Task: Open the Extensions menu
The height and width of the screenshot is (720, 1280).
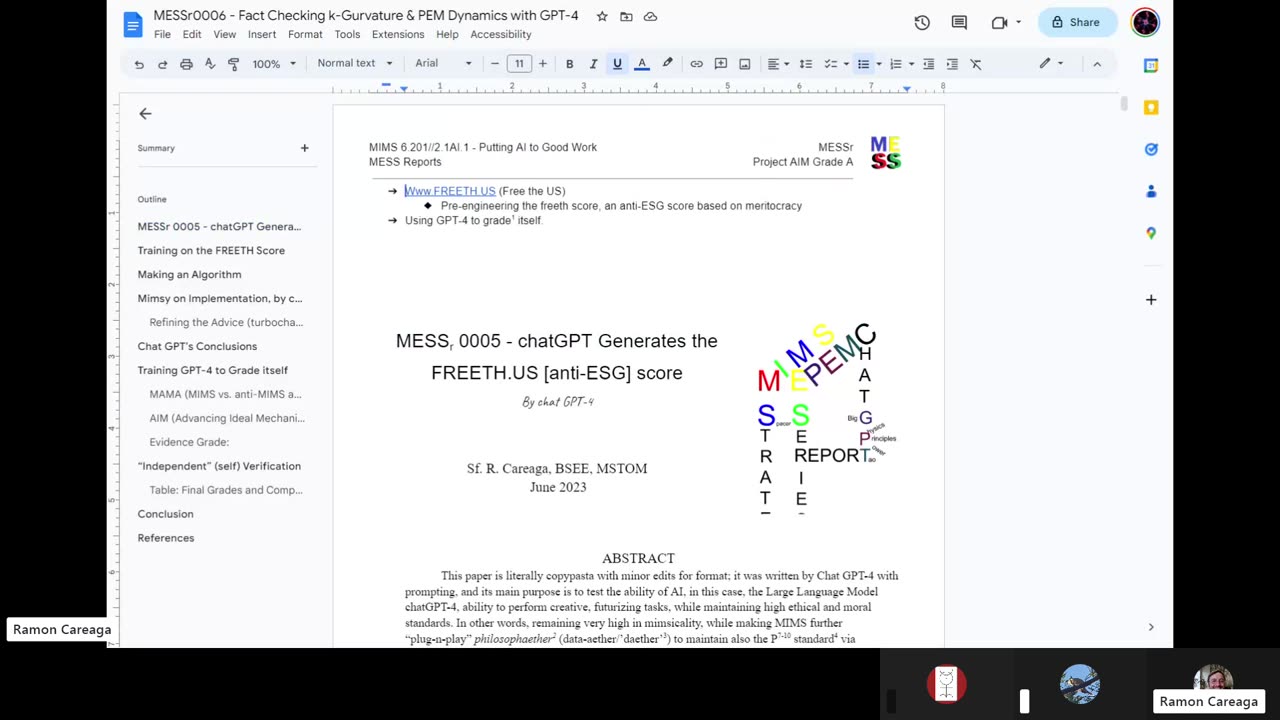Action: pyautogui.click(x=398, y=34)
